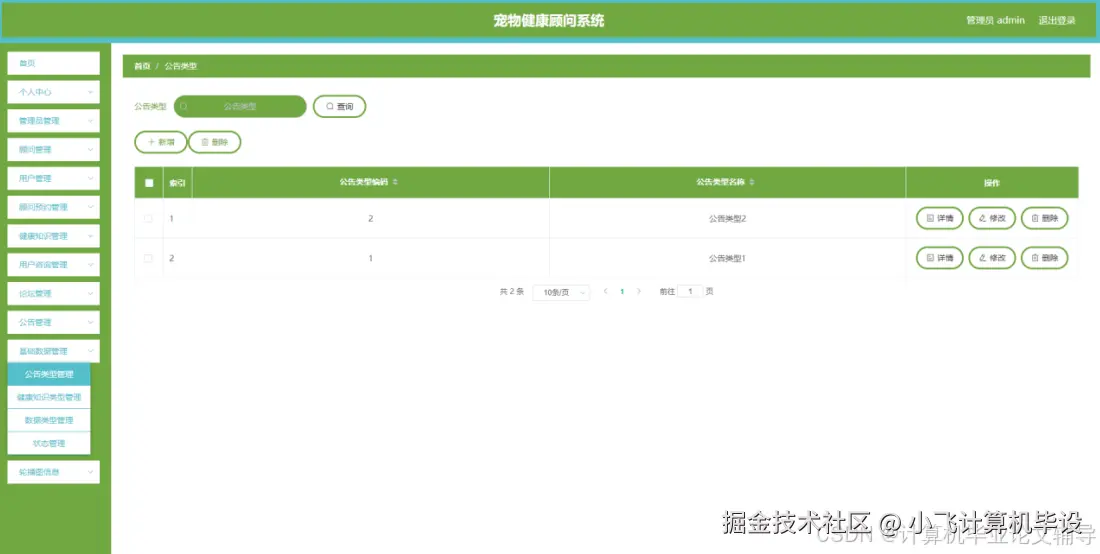Expand 轮播图信息 sidebar menu
1100x554 pixels.
click(53, 472)
